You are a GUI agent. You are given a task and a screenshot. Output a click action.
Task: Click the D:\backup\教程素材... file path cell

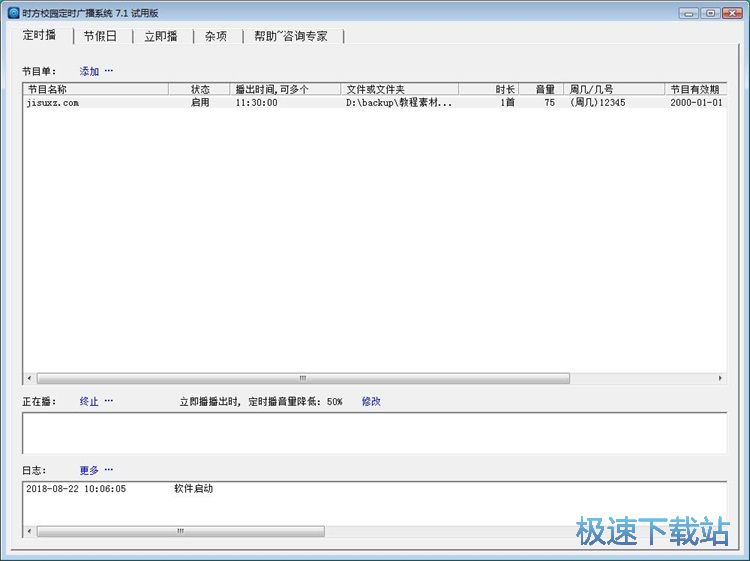[399, 102]
